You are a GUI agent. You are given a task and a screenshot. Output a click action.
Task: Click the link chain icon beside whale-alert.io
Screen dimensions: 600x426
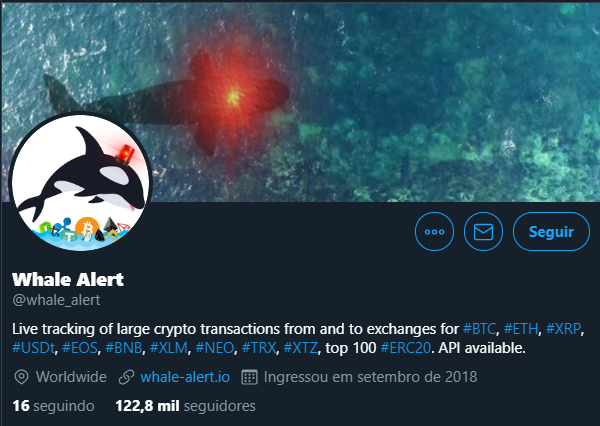coord(126,377)
